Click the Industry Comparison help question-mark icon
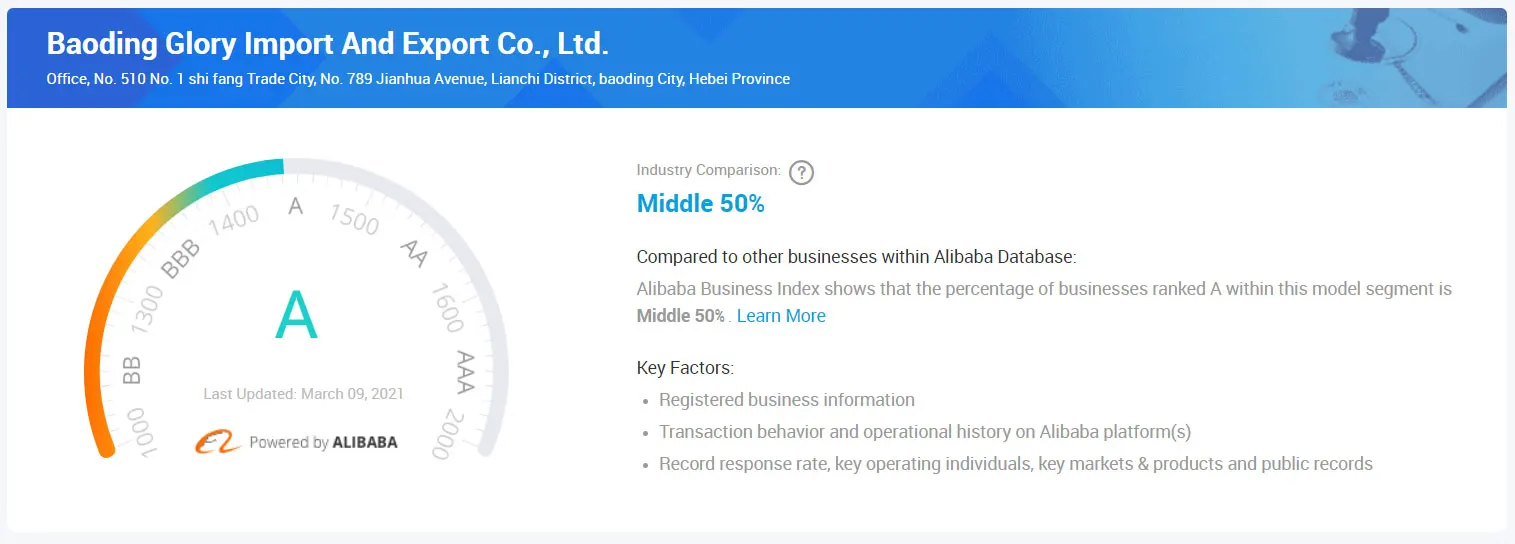 click(801, 172)
